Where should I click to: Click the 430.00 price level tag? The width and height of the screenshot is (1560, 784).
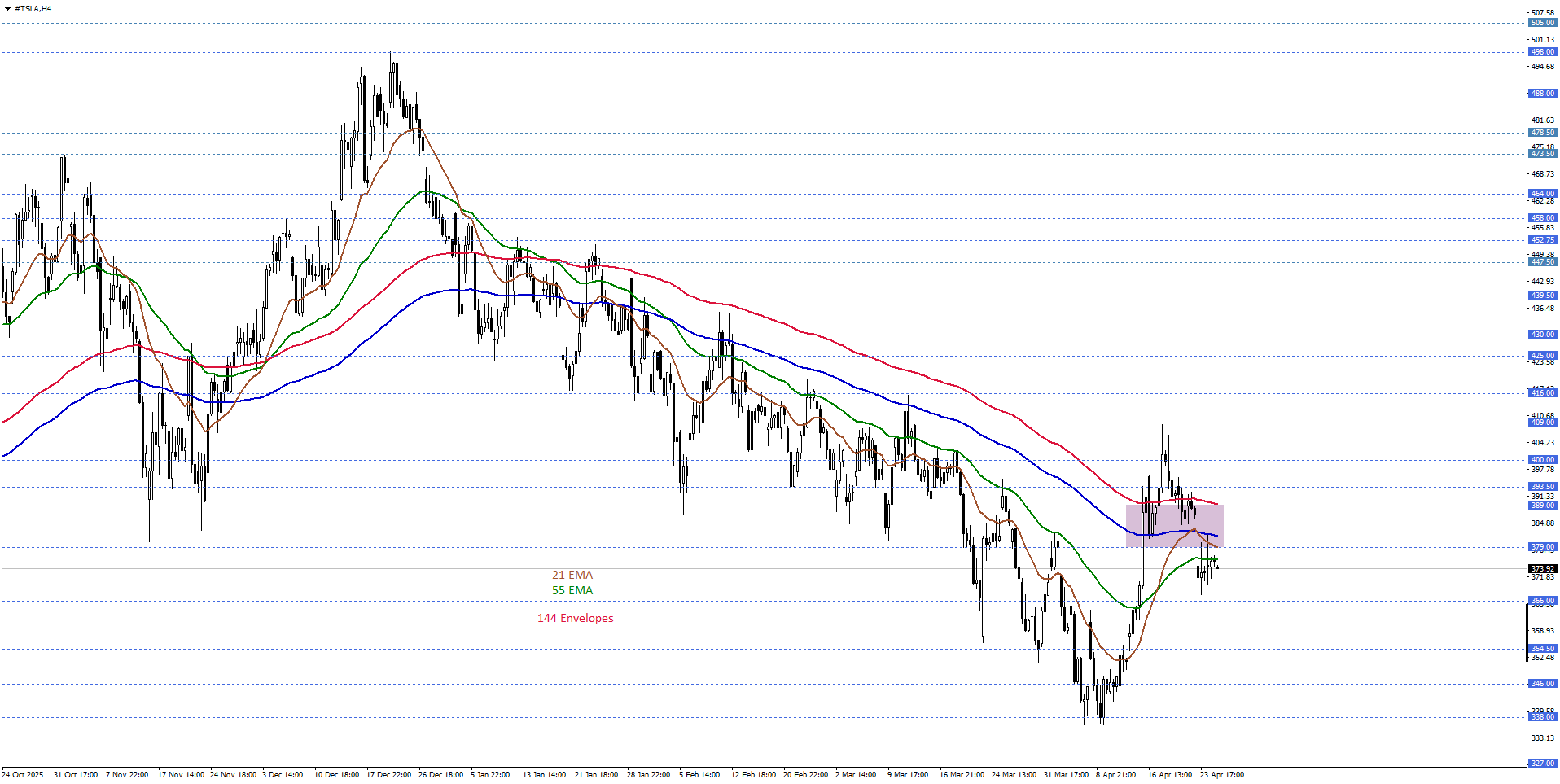click(x=1542, y=335)
